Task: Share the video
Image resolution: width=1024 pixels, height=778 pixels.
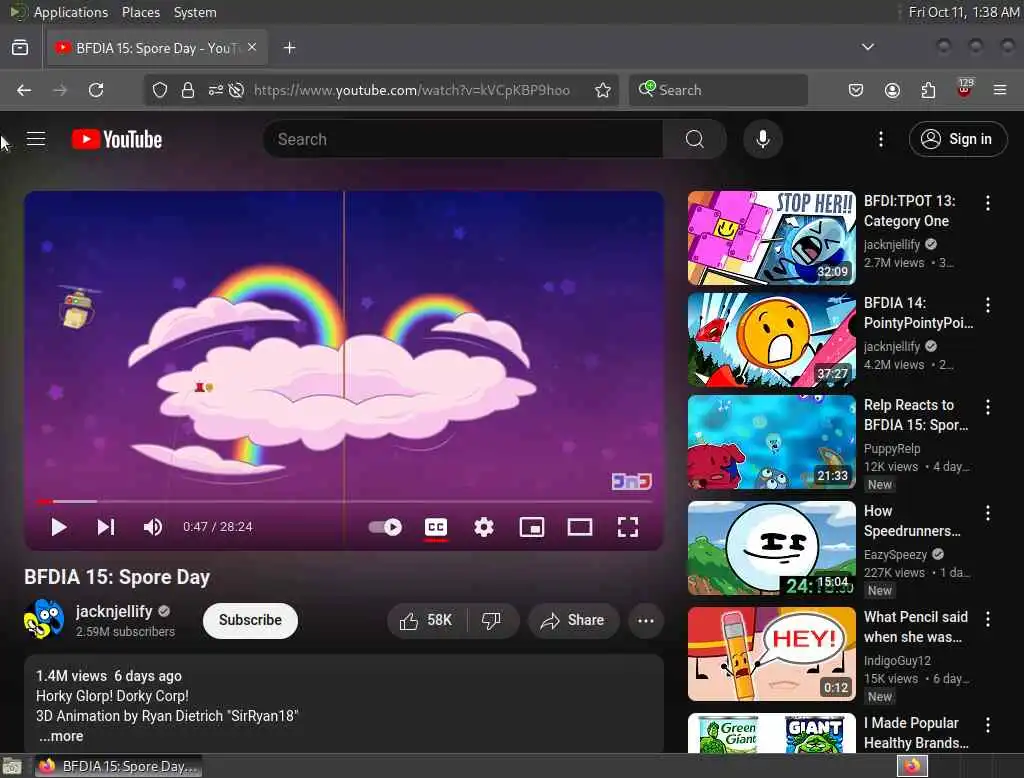Action: (x=573, y=621)
